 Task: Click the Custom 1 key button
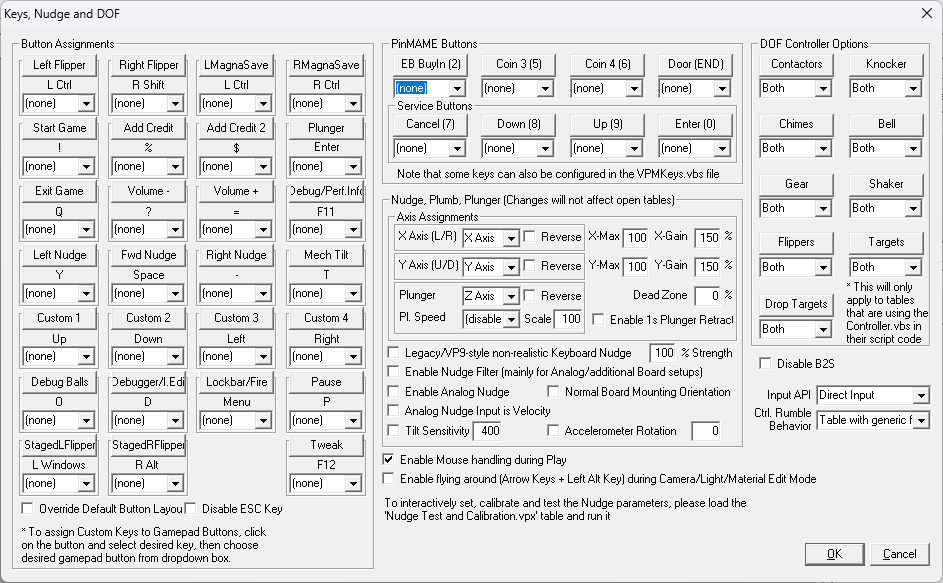point(59,318)
